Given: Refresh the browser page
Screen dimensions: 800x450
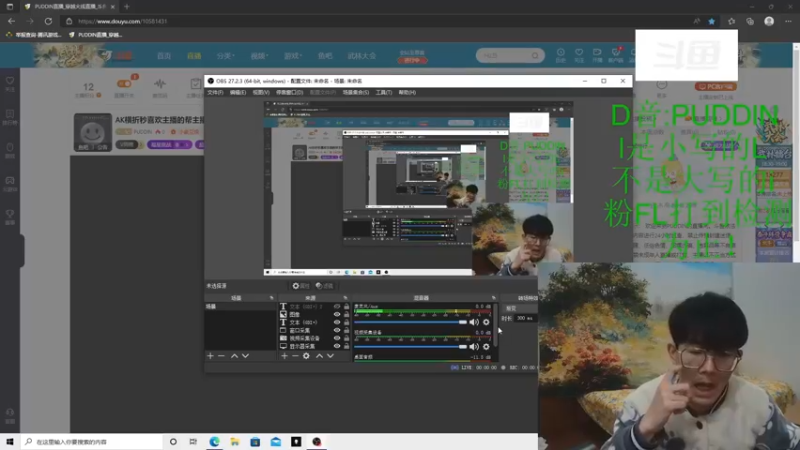Looking at the screenshot, I should pos(48,21).
